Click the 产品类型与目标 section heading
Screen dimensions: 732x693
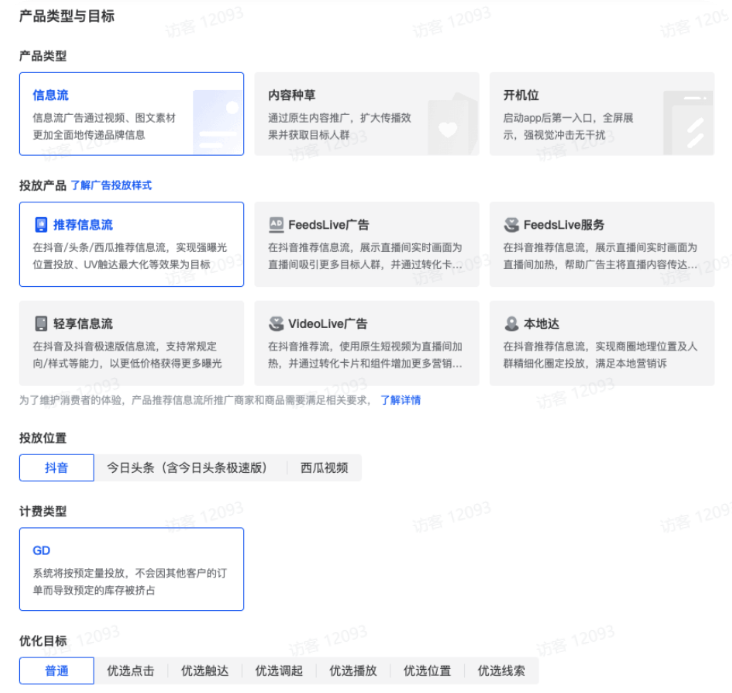tap(67, 16)
